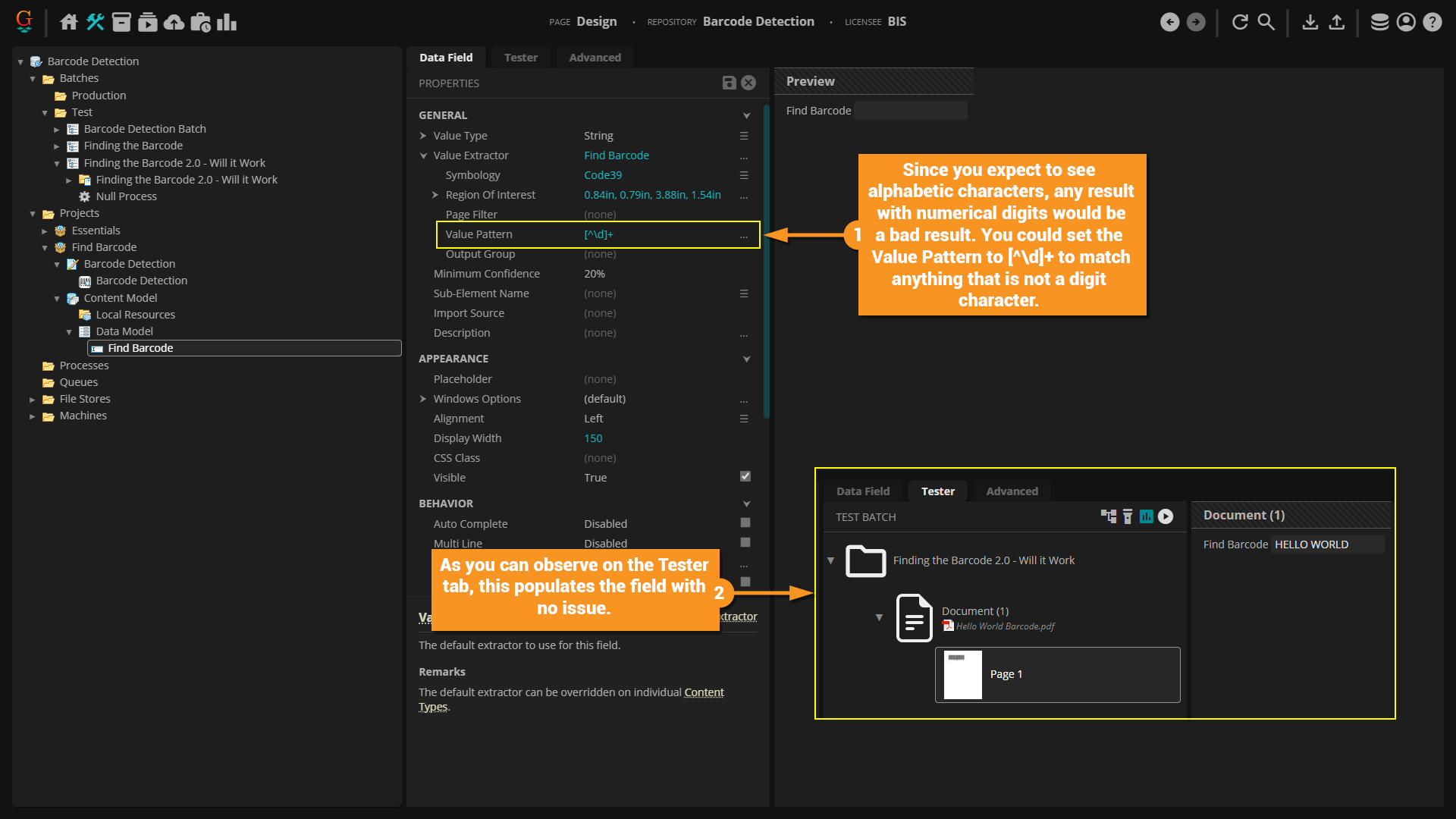
Task: Open the Home page icon
Action: click(x=69, y=22)
